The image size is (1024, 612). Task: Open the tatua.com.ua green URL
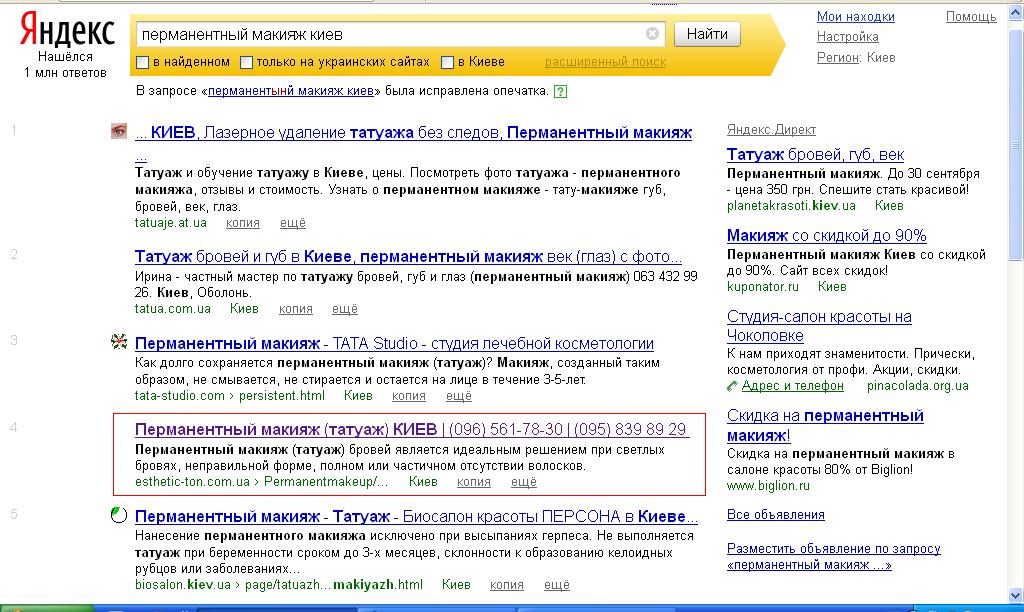click(x=172, y=309)
